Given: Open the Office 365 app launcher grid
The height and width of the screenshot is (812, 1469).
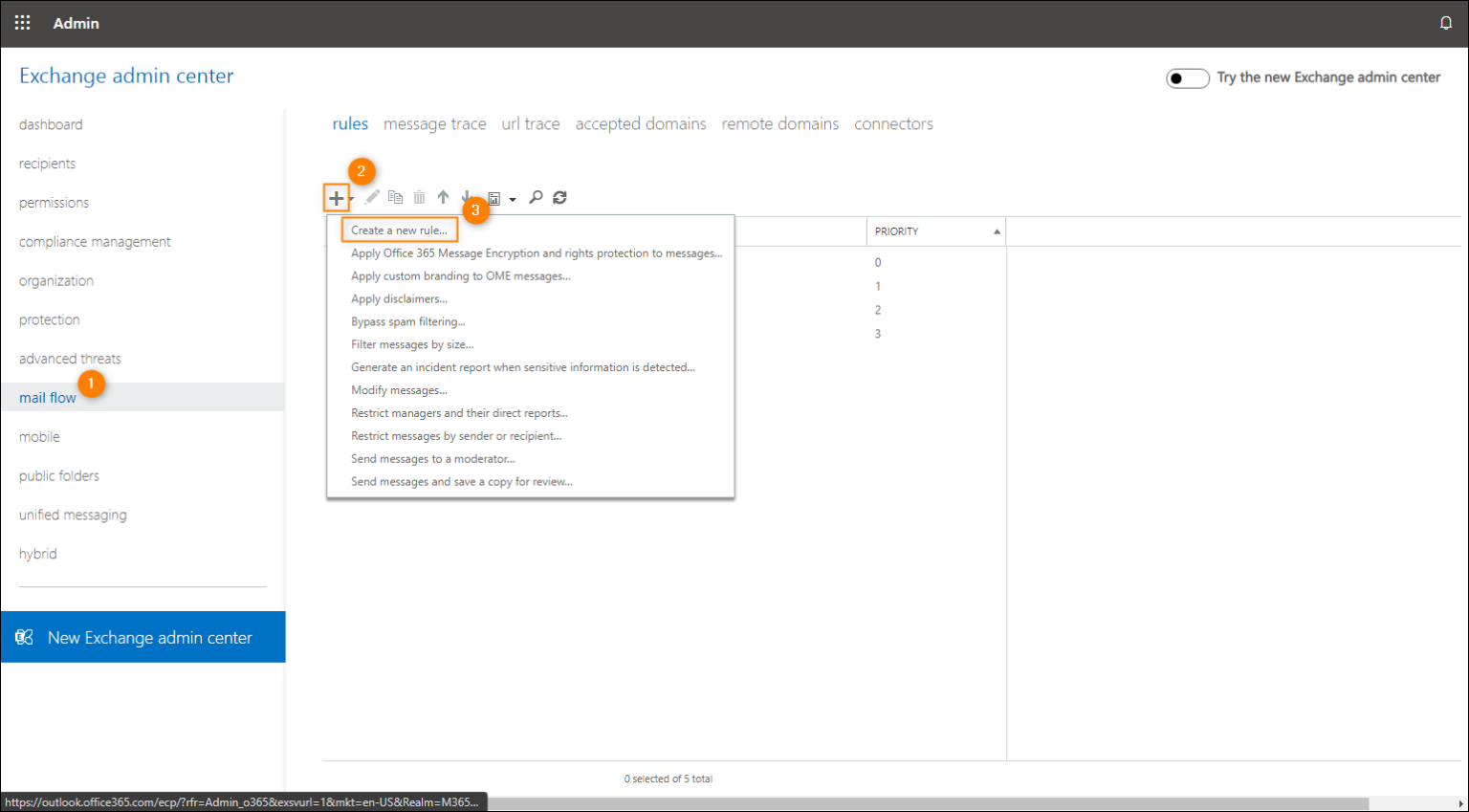Looking at the screenshot, I should click(x=22, y=22).
